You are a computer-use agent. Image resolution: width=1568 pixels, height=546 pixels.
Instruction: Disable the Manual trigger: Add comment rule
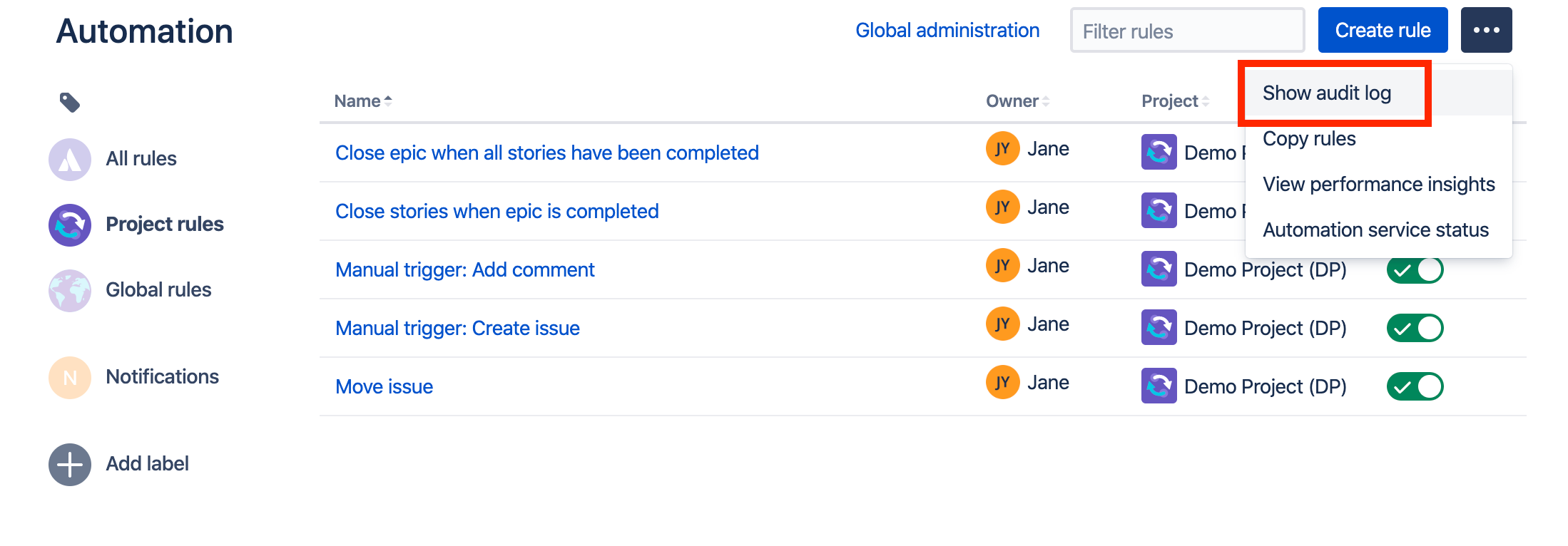pyautogui.click(x=1415, y=270)
